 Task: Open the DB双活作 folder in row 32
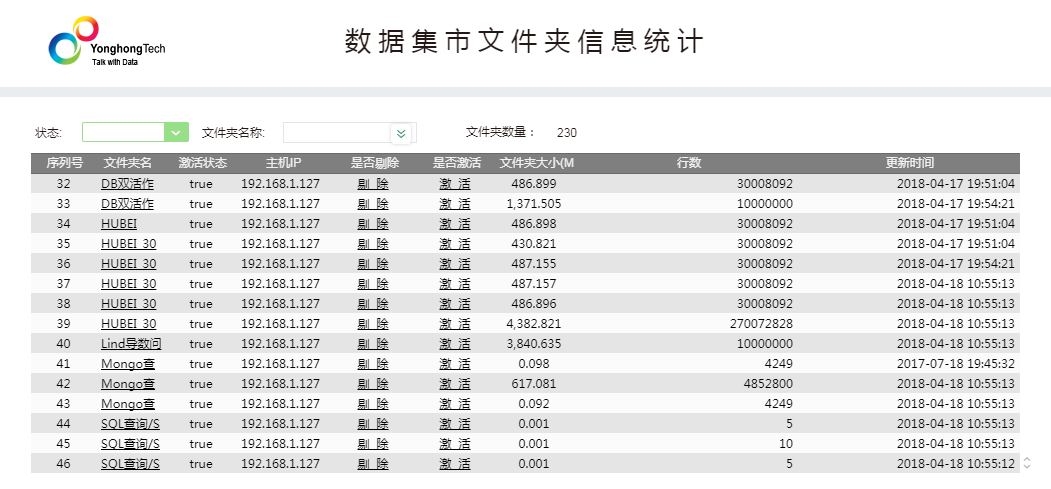click(127, 184)
